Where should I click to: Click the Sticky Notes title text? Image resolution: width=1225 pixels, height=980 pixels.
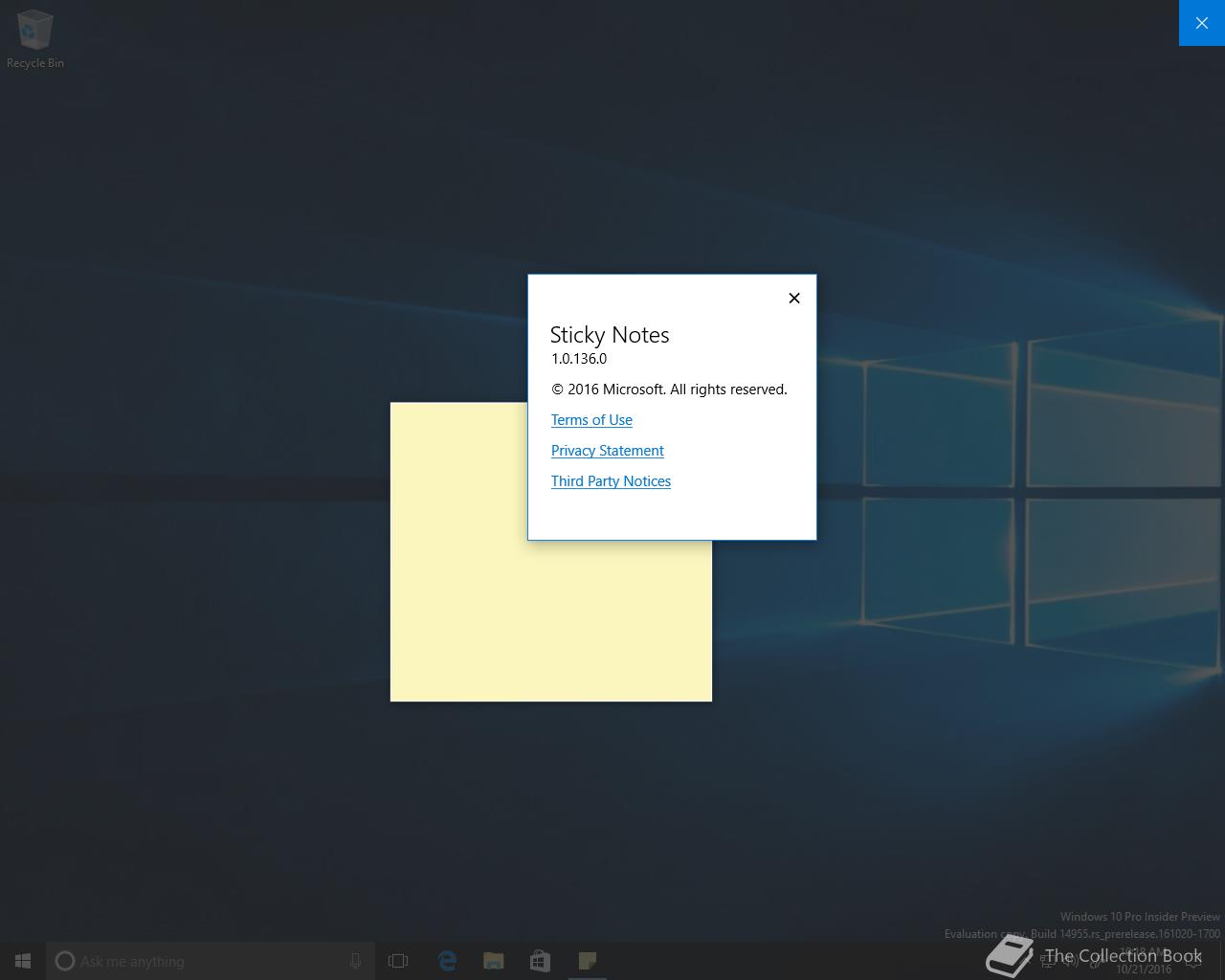610,335
